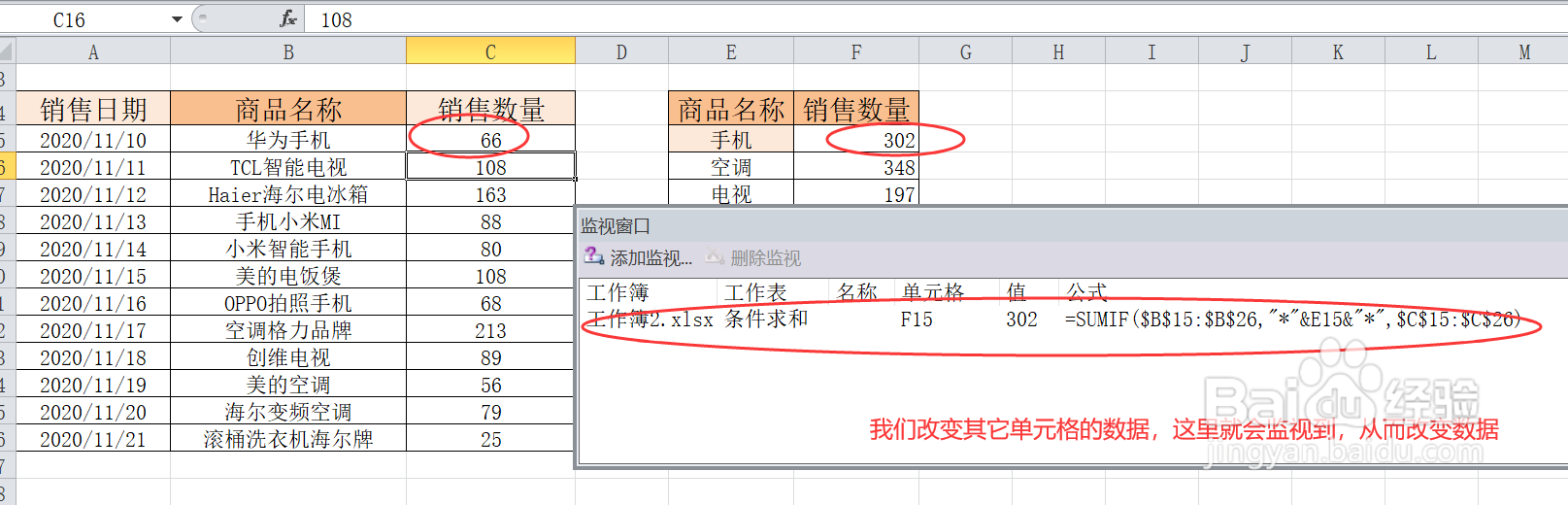Select the date cell 2020/11/15
The image size is (1568, 505).
tap(93, 276)
